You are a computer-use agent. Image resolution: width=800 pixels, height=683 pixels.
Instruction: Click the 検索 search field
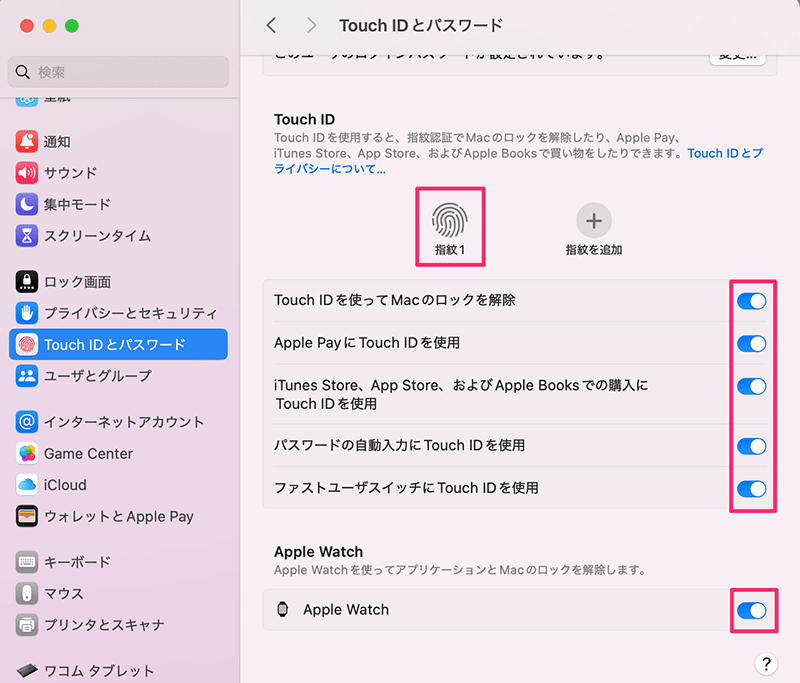[118, 72]
